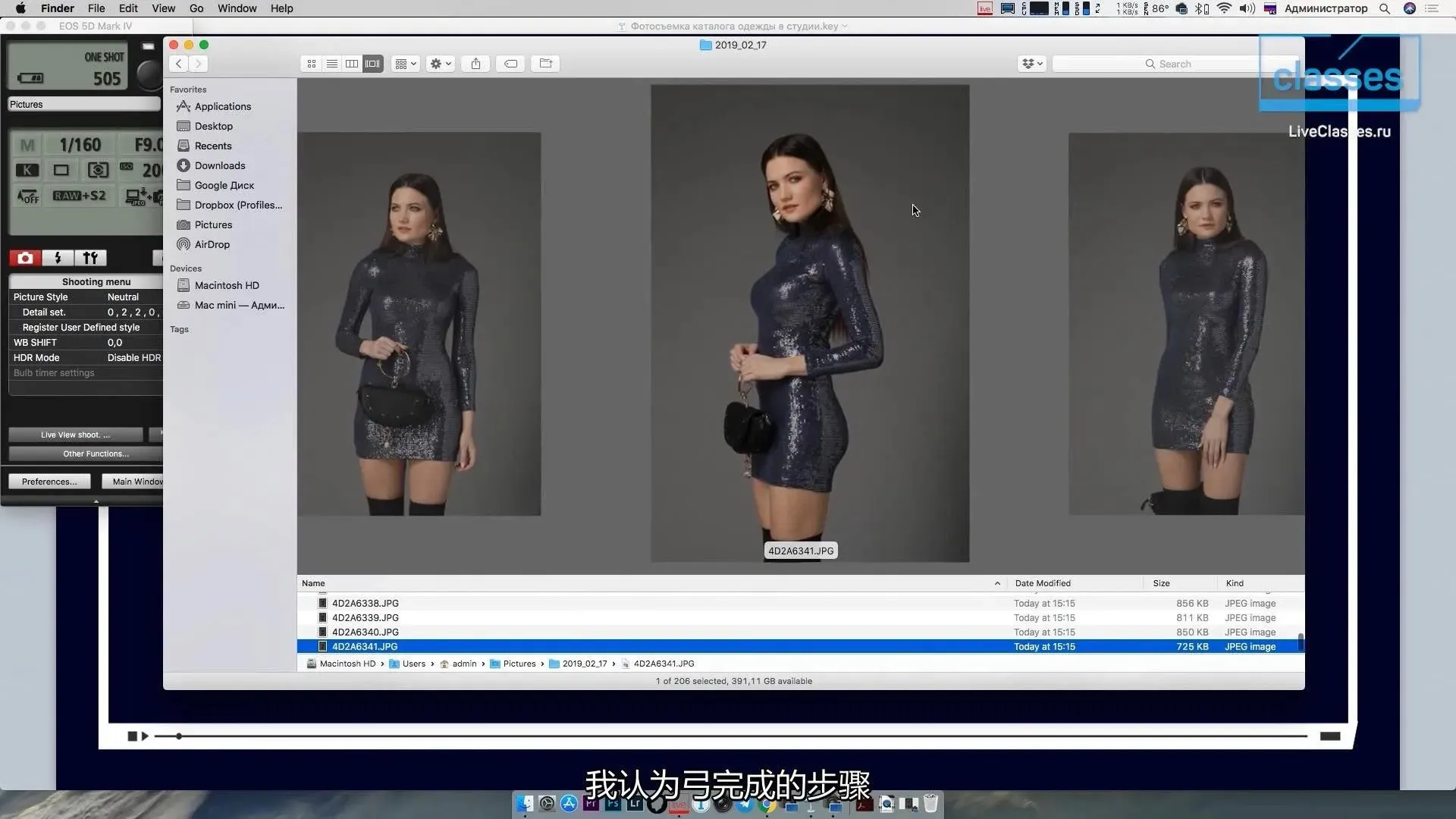Click Users in the path bar

[x=407, y=664]
